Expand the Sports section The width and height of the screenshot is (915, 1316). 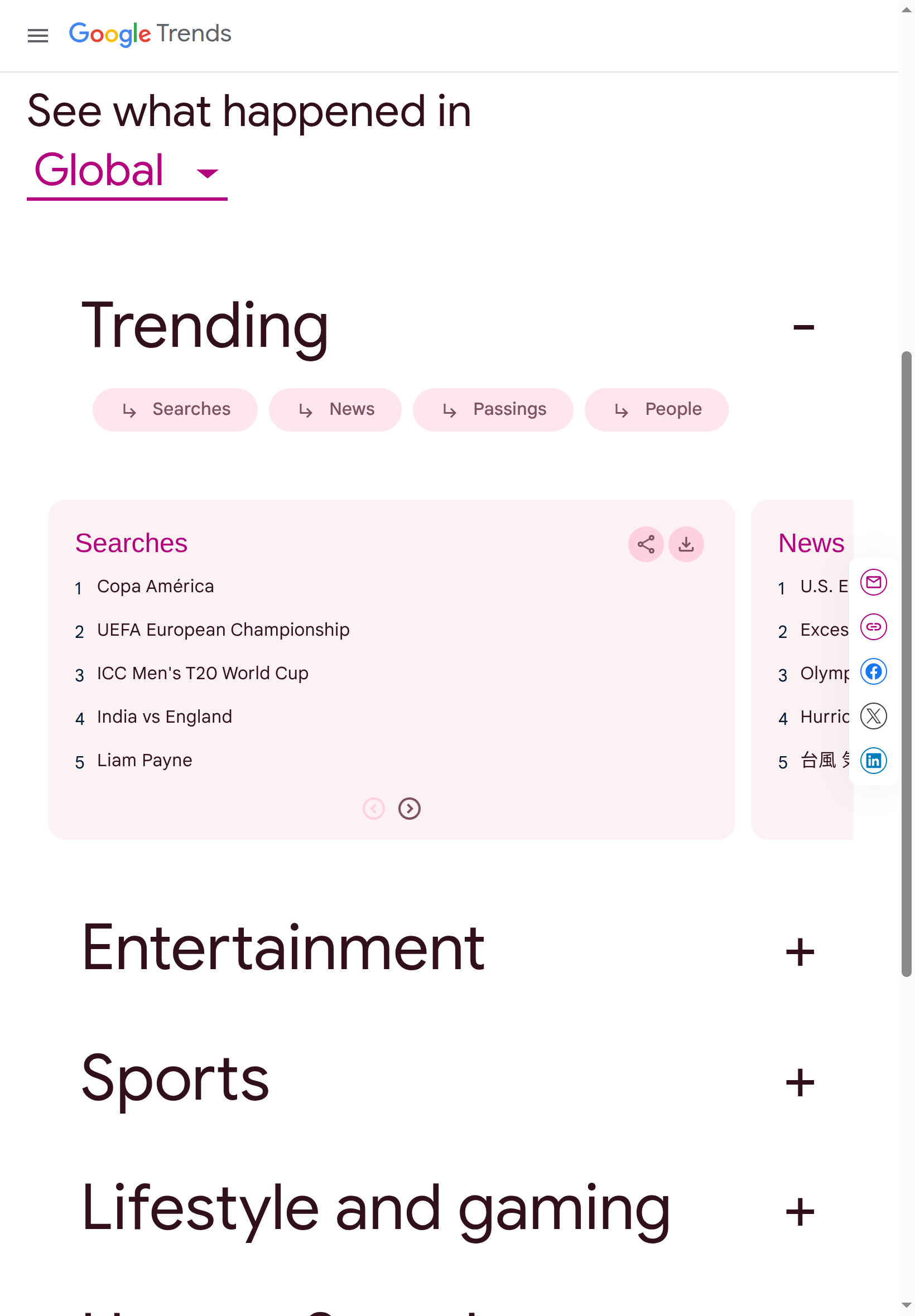click(800, 1082)
